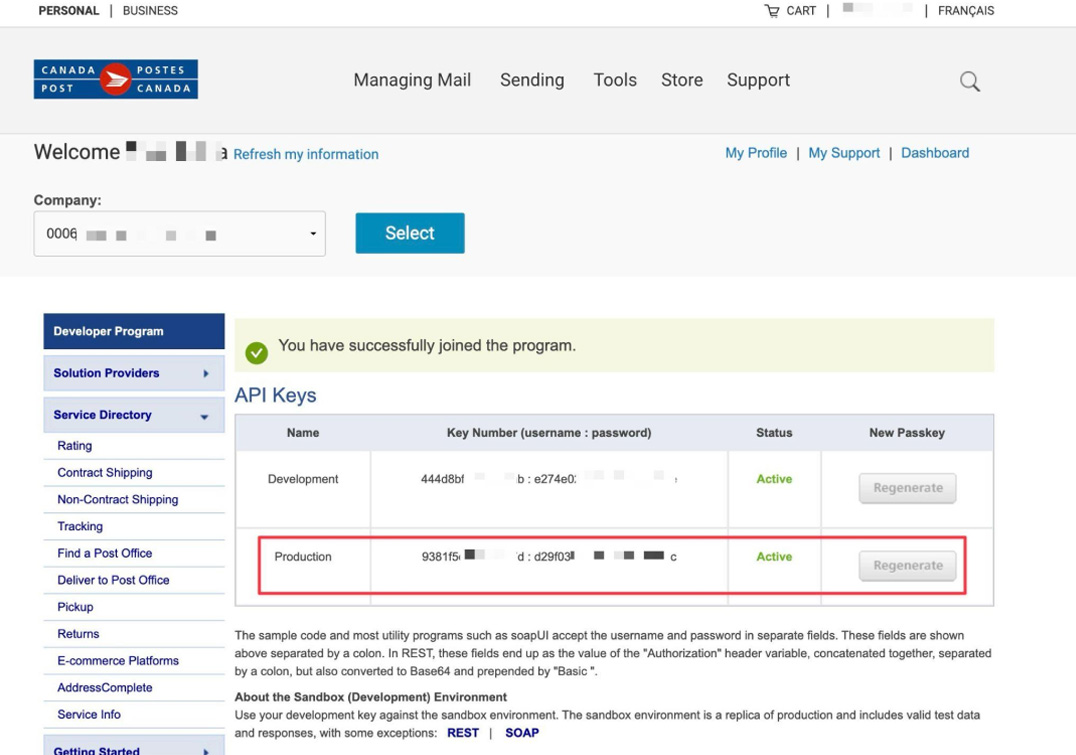
Task: Select the Development key number text
Action: [550, 479]
